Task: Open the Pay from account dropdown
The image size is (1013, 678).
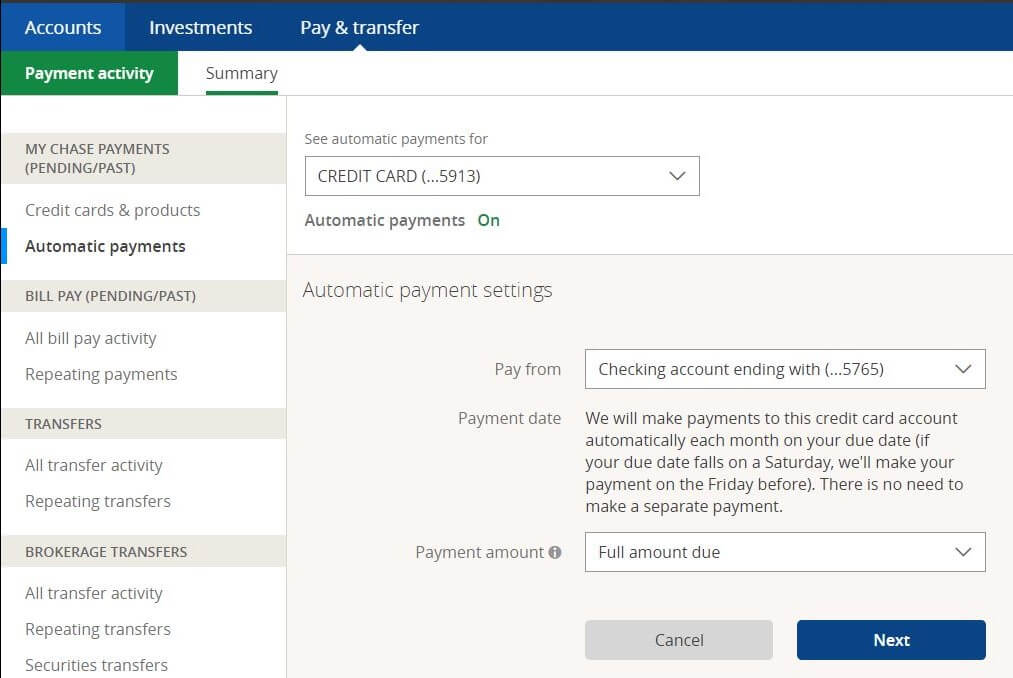Action: [785, 368]
